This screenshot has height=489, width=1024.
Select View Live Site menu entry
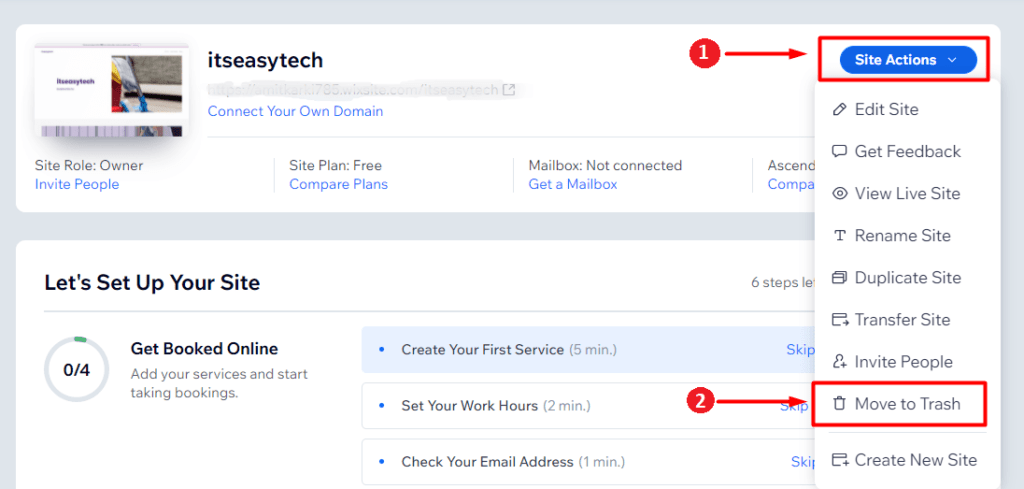(907, 194)
